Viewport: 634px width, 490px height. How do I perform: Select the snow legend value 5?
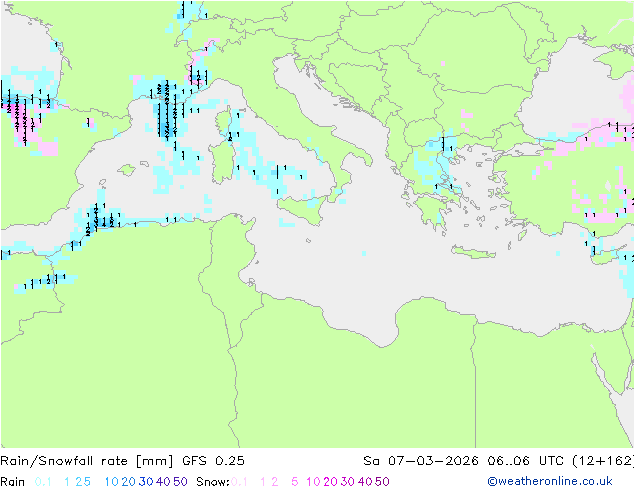294,482
